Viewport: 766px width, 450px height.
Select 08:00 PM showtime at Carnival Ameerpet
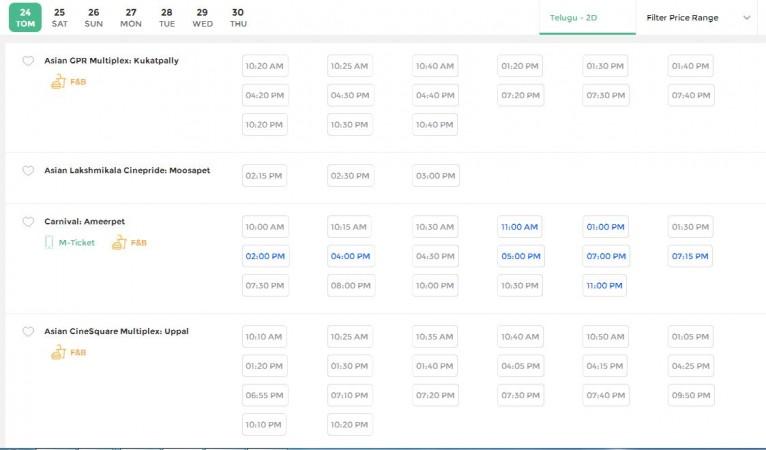point(351,285)
